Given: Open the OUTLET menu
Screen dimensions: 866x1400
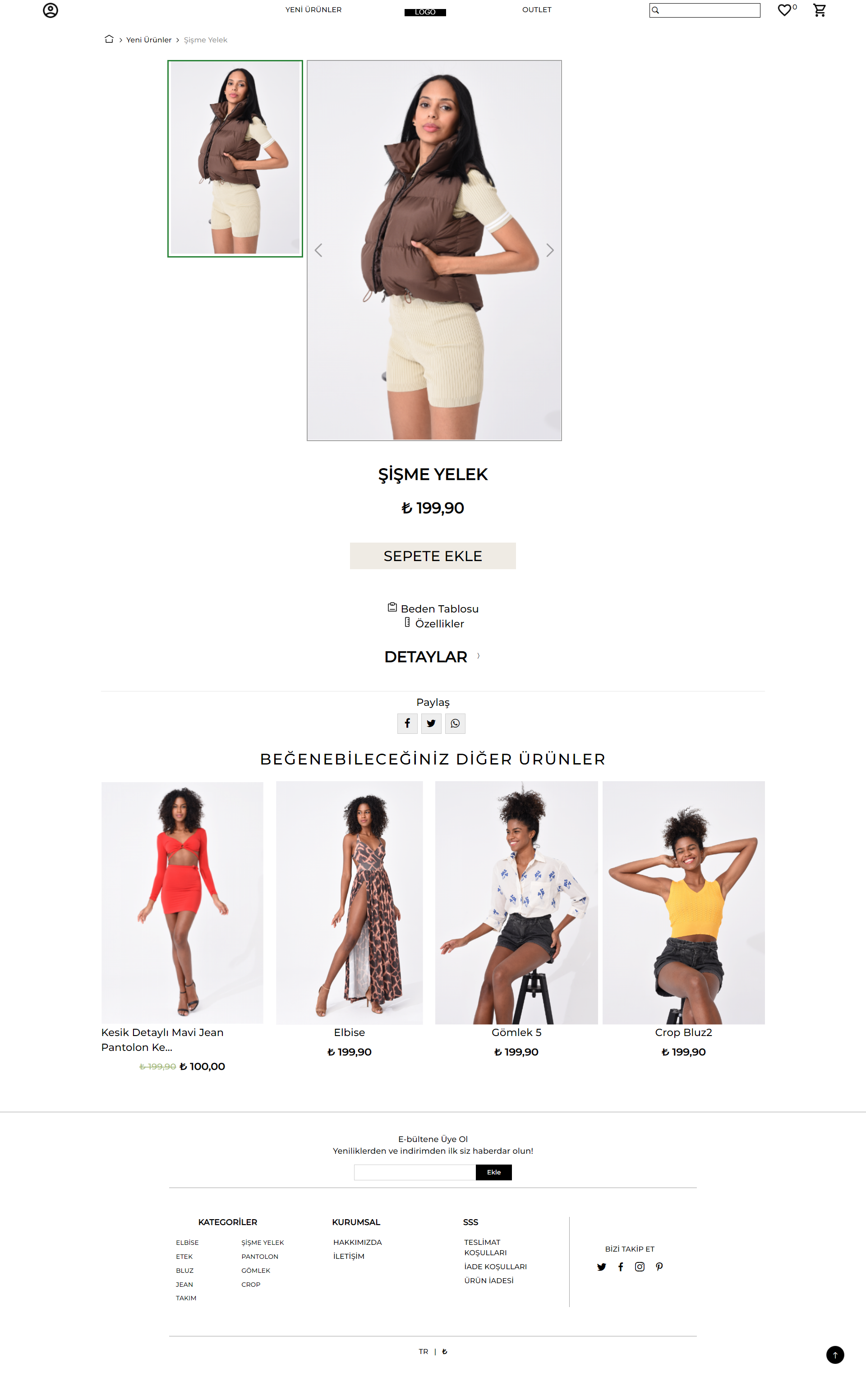Looking at the screenshot, I should click(537, 10).
